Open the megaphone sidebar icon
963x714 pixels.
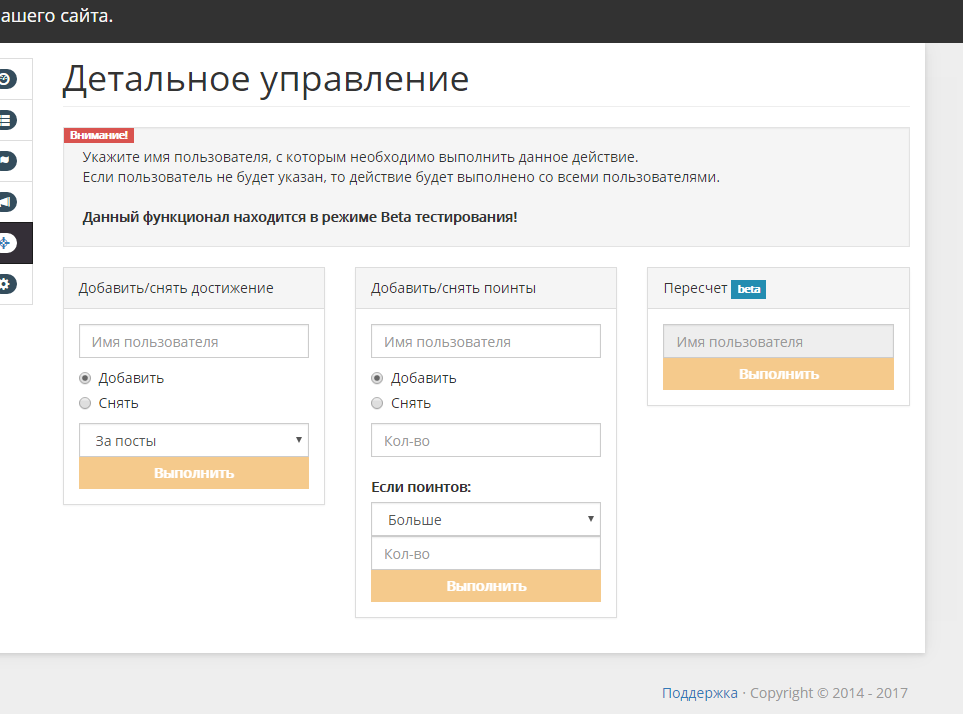pos(7,202)
